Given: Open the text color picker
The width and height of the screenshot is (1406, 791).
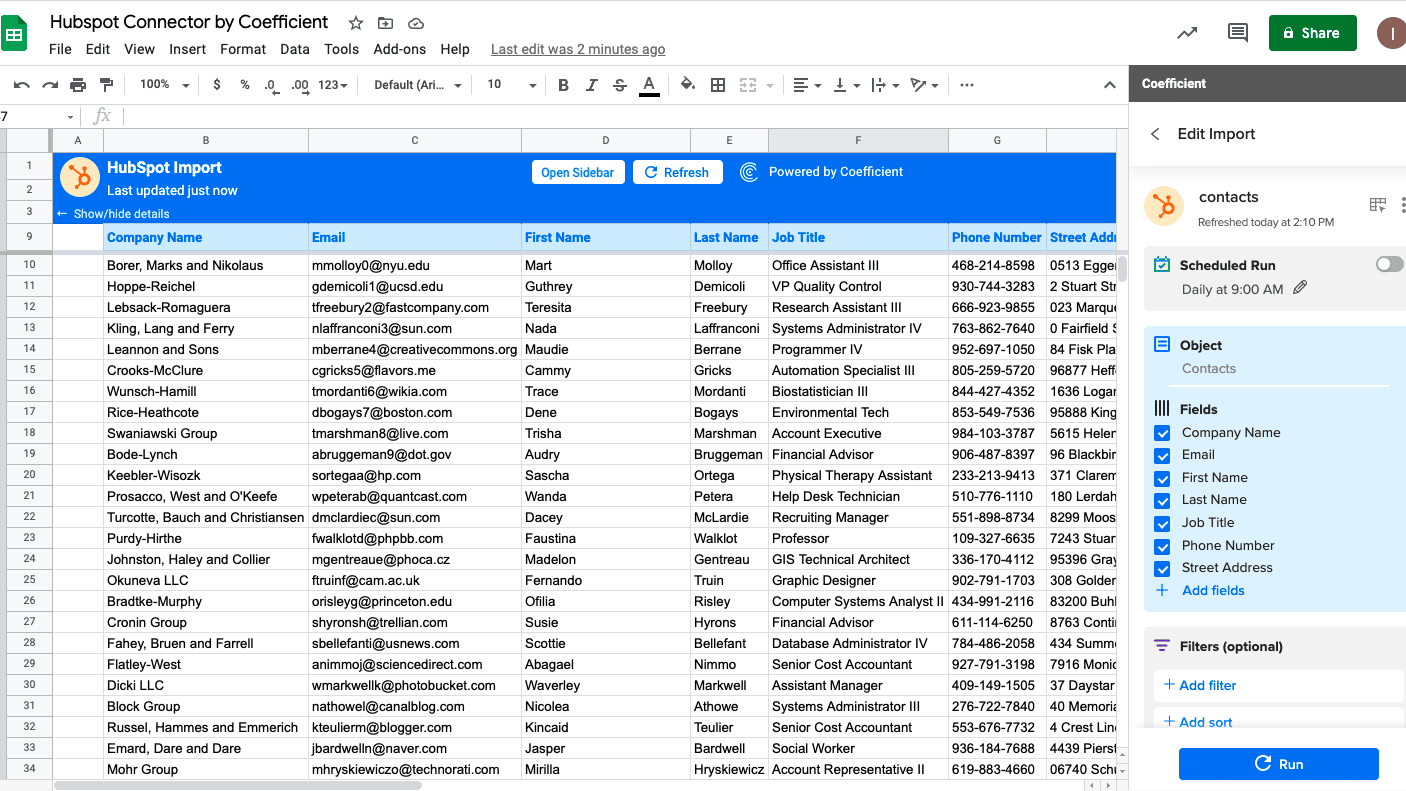Looking at the screenshot, I should click(x=649, y=85).
